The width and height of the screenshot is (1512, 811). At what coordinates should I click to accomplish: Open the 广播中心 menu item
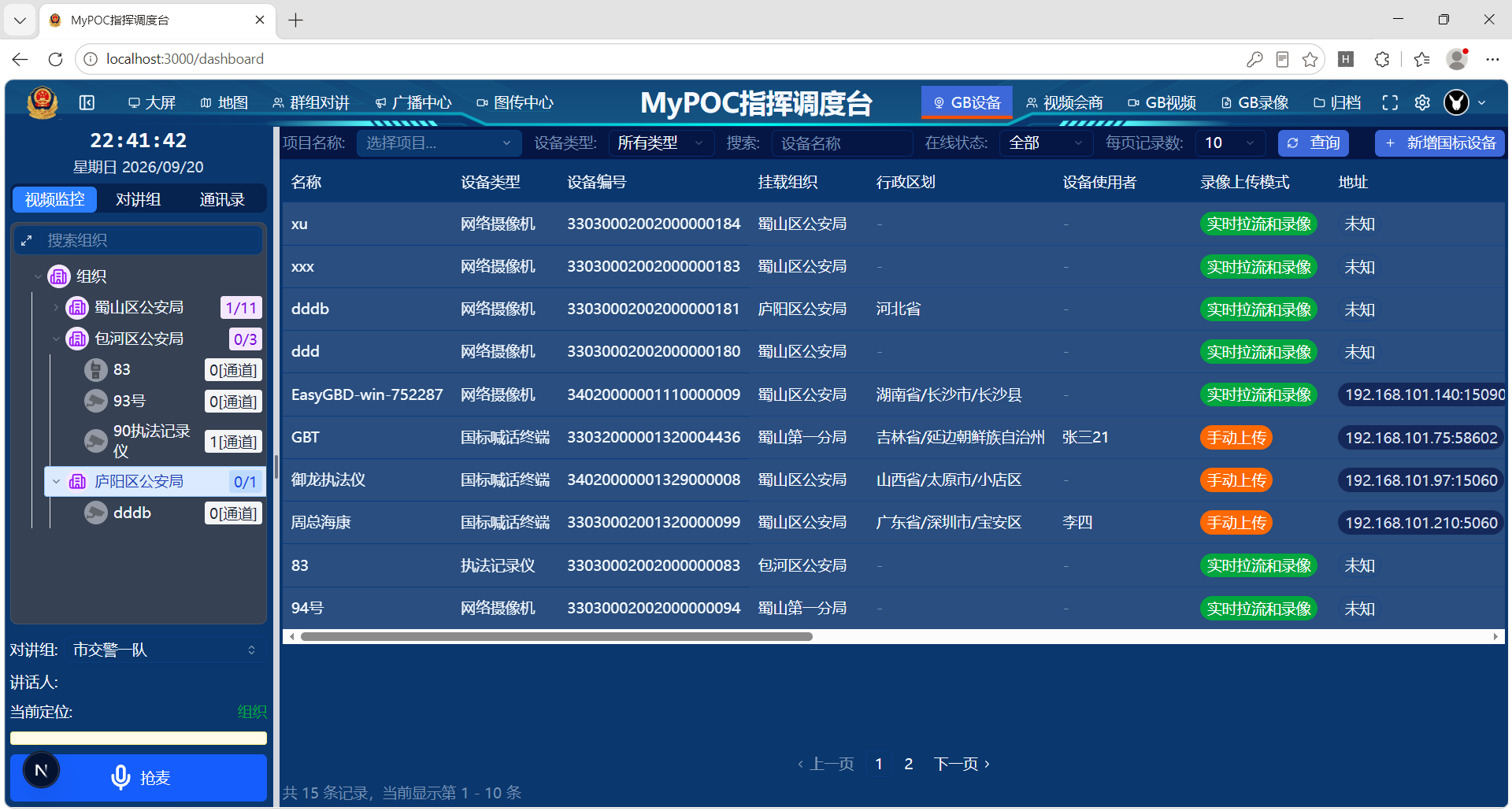413,102
